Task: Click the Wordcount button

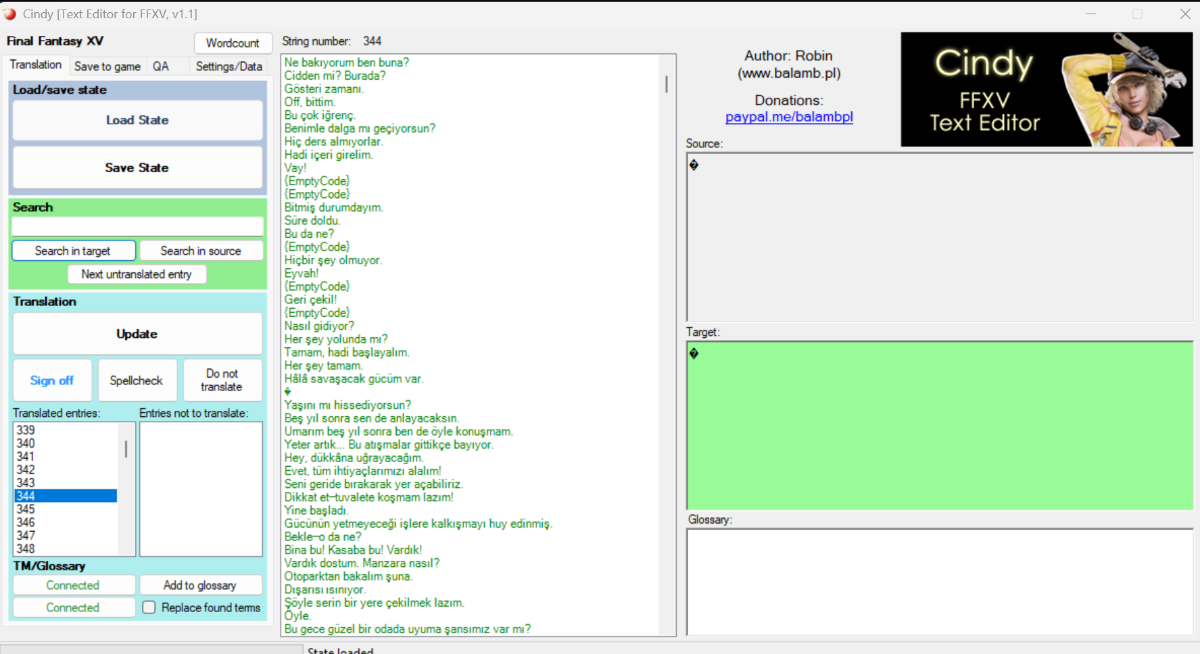Action: click(232, 43)
